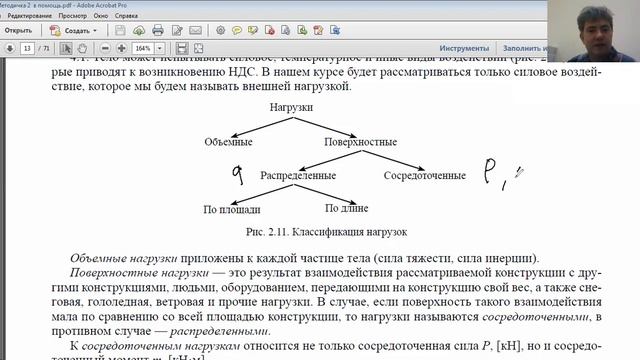Screen dimensions: 640x360
Task: Click the Объемные label in the diagram
Action: pyautogui.click(x=229, y=142)
